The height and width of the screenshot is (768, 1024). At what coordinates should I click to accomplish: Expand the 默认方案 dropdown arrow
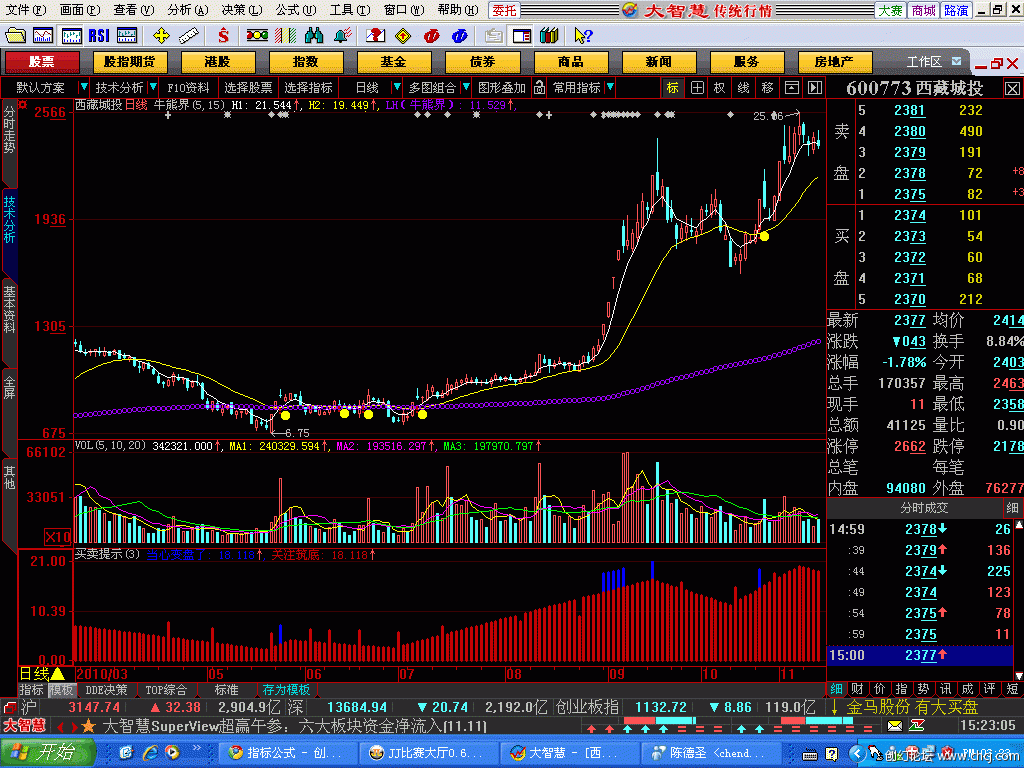[x=84, y=88]
